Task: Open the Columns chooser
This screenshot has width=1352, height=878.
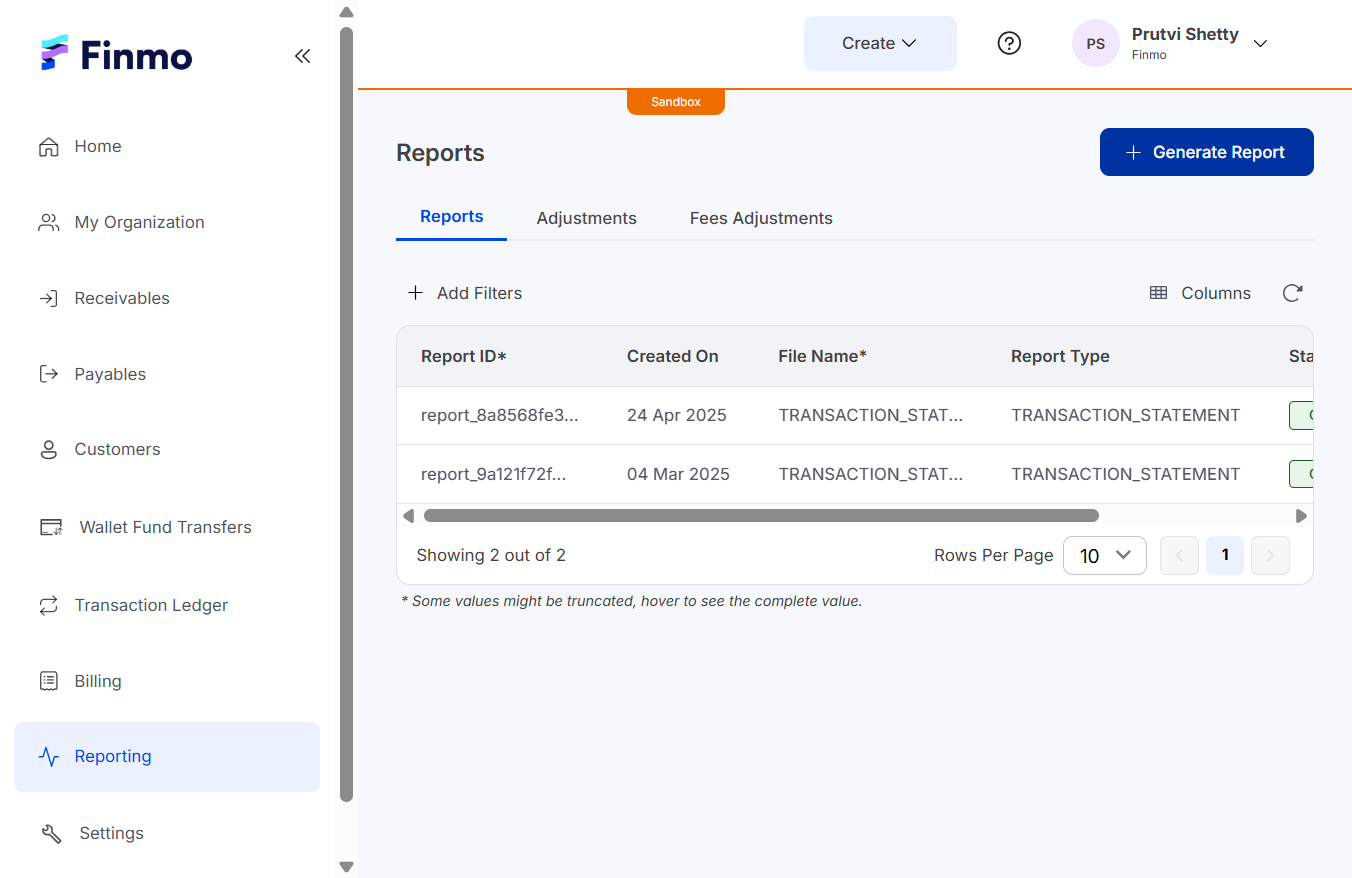Action: [x=1200, y=293]
